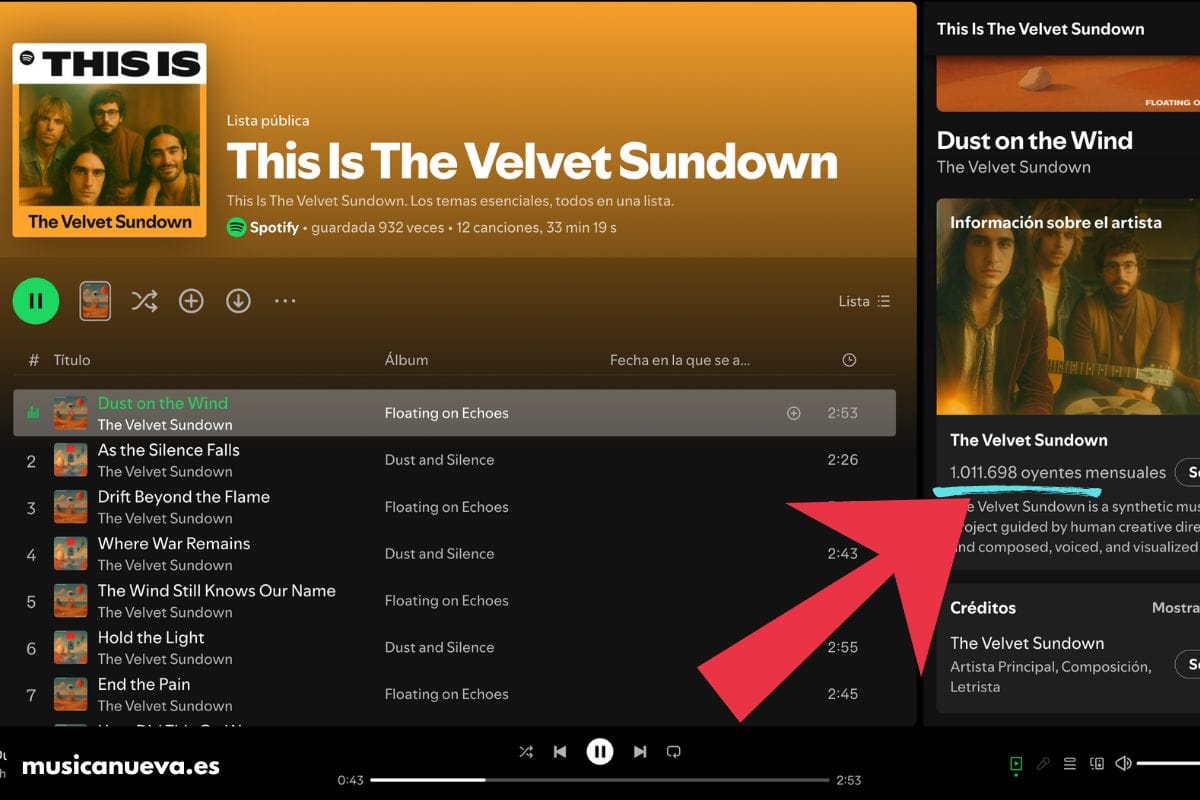This screenshot has width=1200, height=800.
Task: Click the download playlist icon
Action: [238, 300]
